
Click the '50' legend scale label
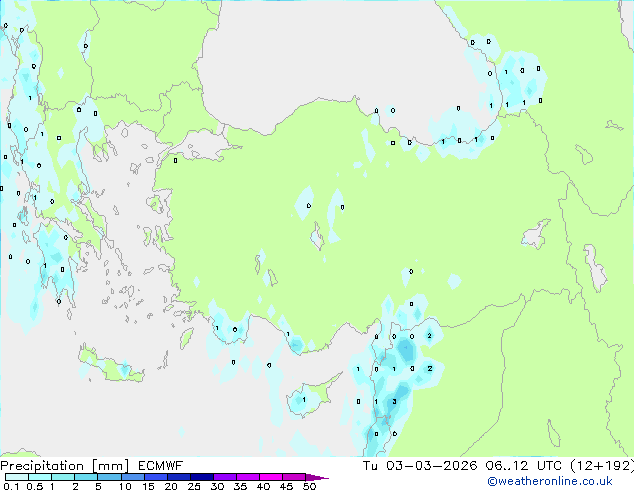coord(309,486)
